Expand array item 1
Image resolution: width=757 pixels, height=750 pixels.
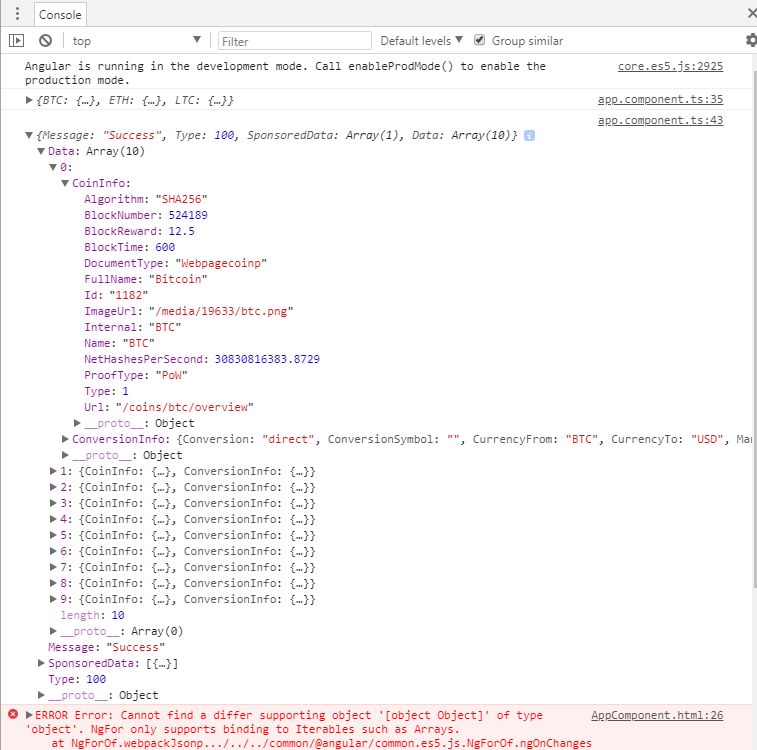click(x=53, y=471)
